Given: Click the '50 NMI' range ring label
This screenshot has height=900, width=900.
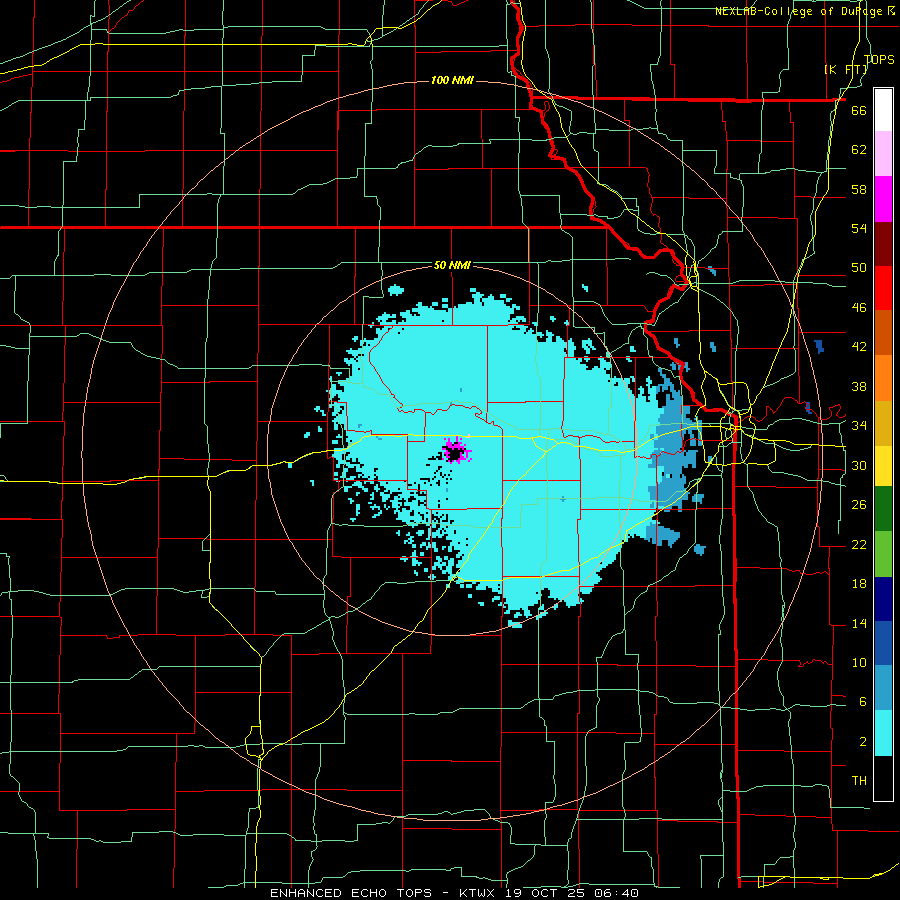Looking at the screenshot, I should [452, 265].
